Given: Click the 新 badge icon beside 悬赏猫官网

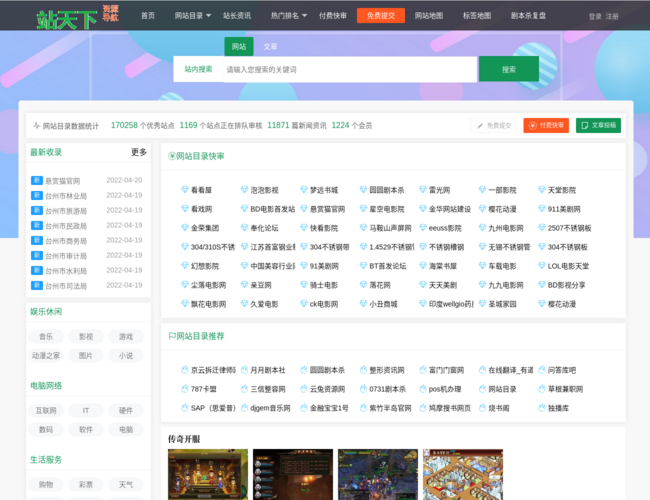Looking at the screenshot, I should [37, 180].
